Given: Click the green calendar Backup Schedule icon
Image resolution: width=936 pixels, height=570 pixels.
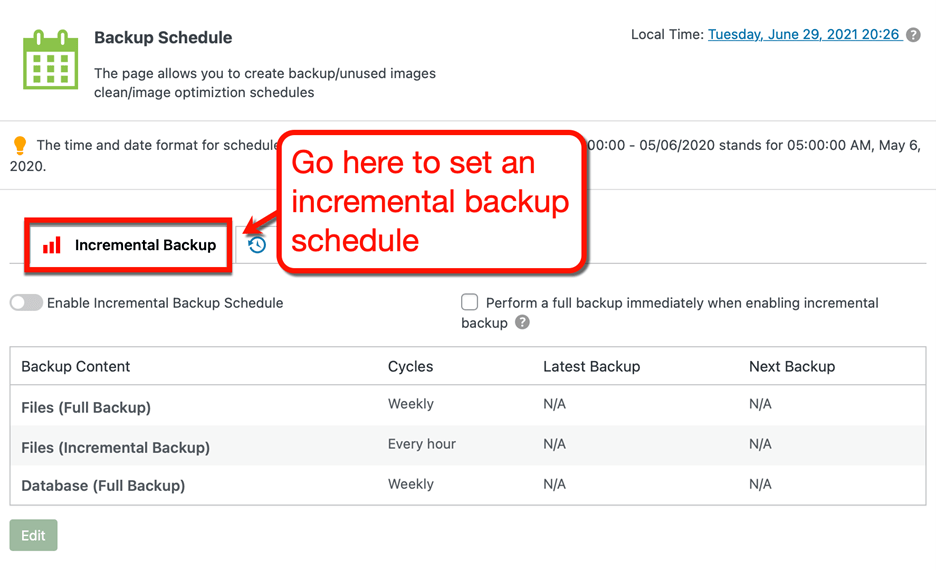Looking at the screenshot, I should pos(50,60).
